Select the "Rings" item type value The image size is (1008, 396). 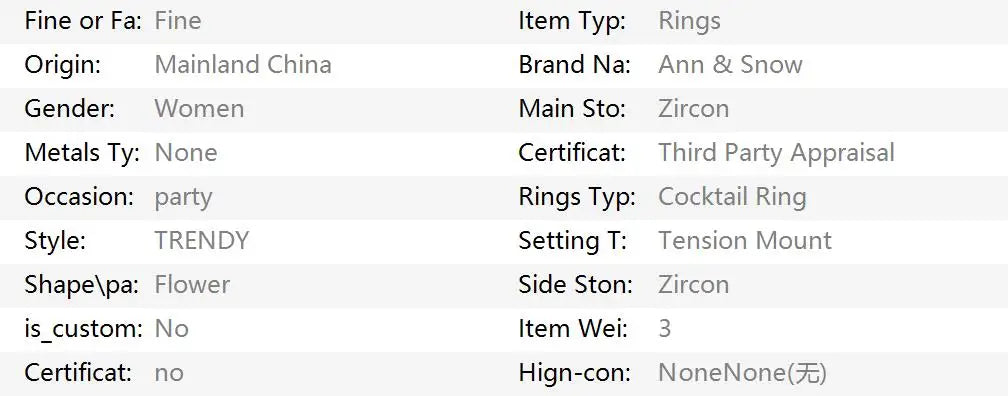pos(689,21)
